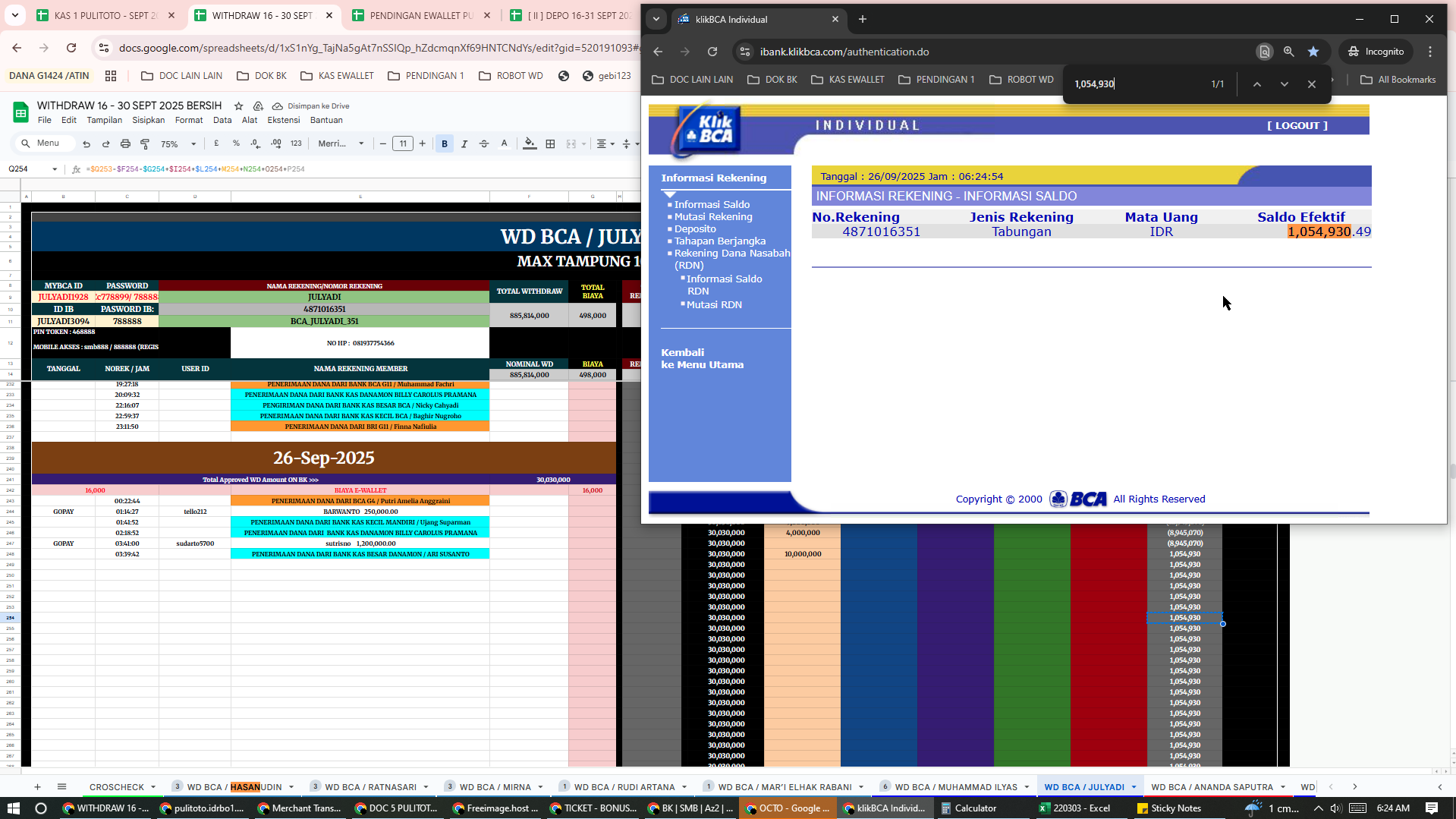1456x819 pixels.
Task: Open fill color picker in Sheets
Action: (x=530, y=143)
